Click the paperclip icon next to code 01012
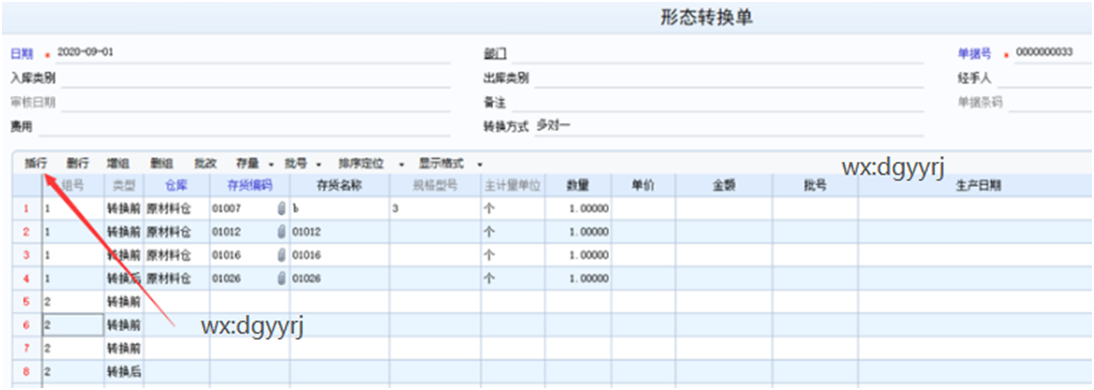Image resolution: width=1094 pixels, height=390 pixels. (x=282, y=232)
